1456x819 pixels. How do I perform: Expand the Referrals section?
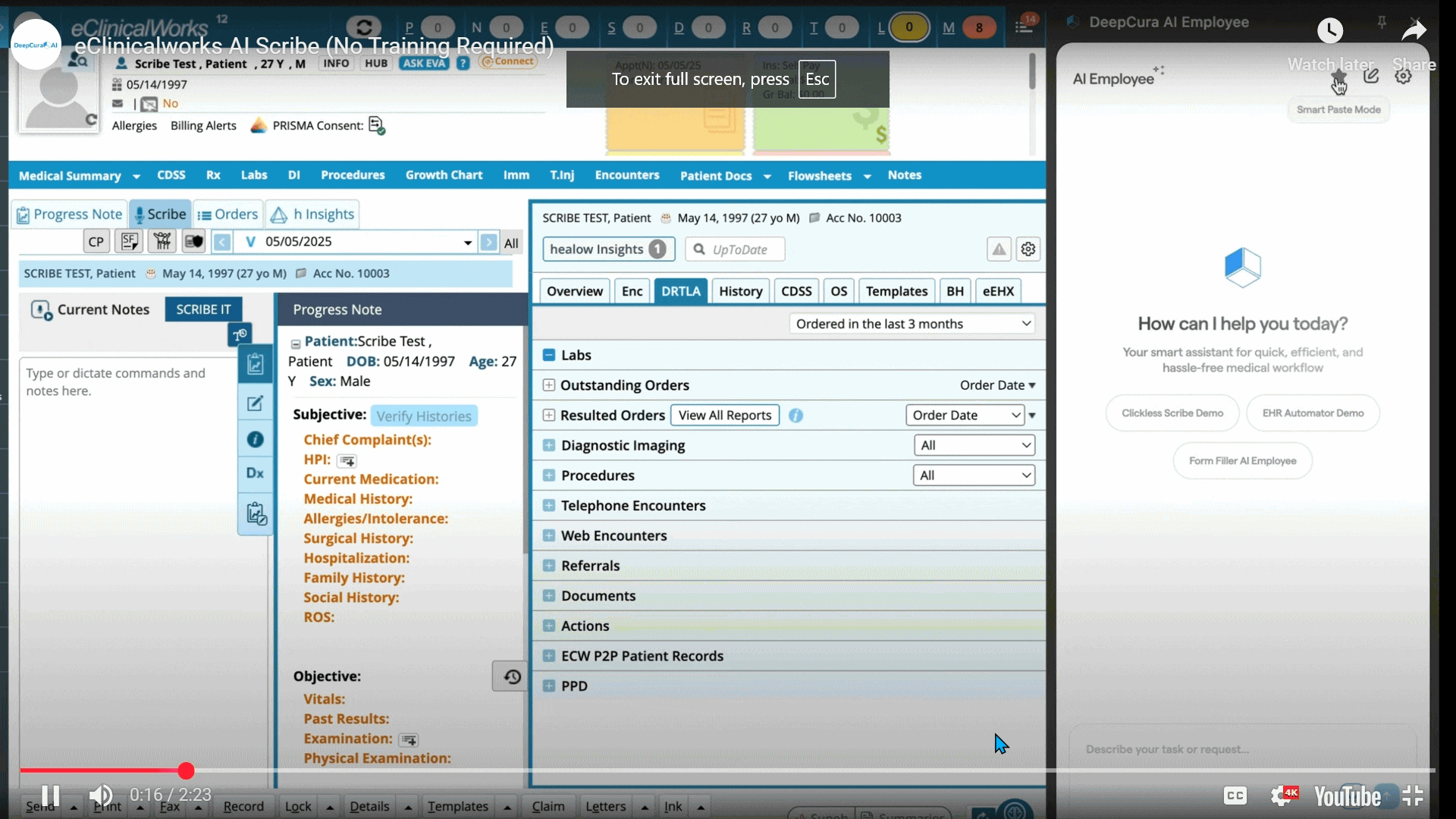tap(549, 566)
